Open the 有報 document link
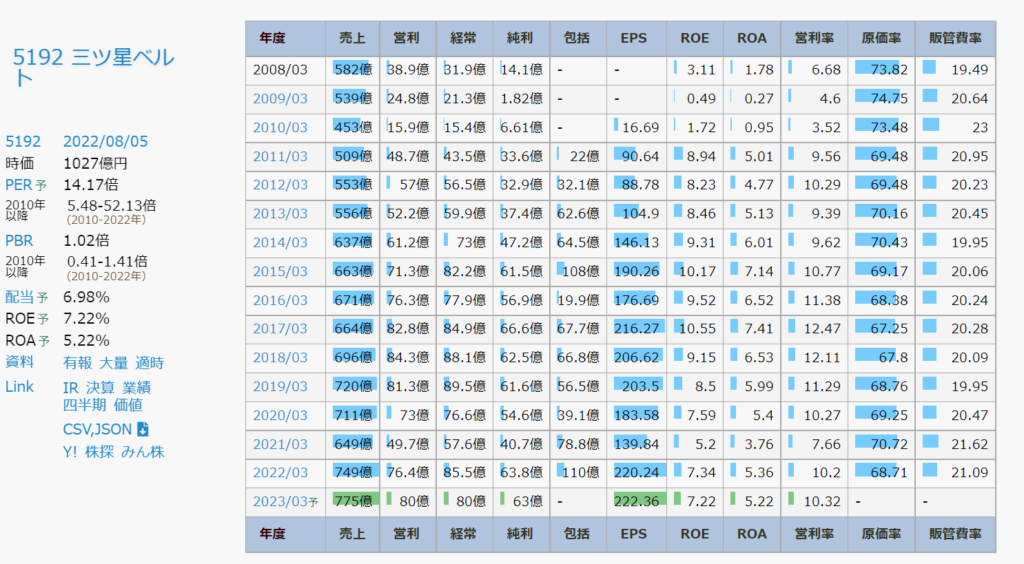Image resolution: width=1024 pixels, height=564 pixels. [77, 363]
